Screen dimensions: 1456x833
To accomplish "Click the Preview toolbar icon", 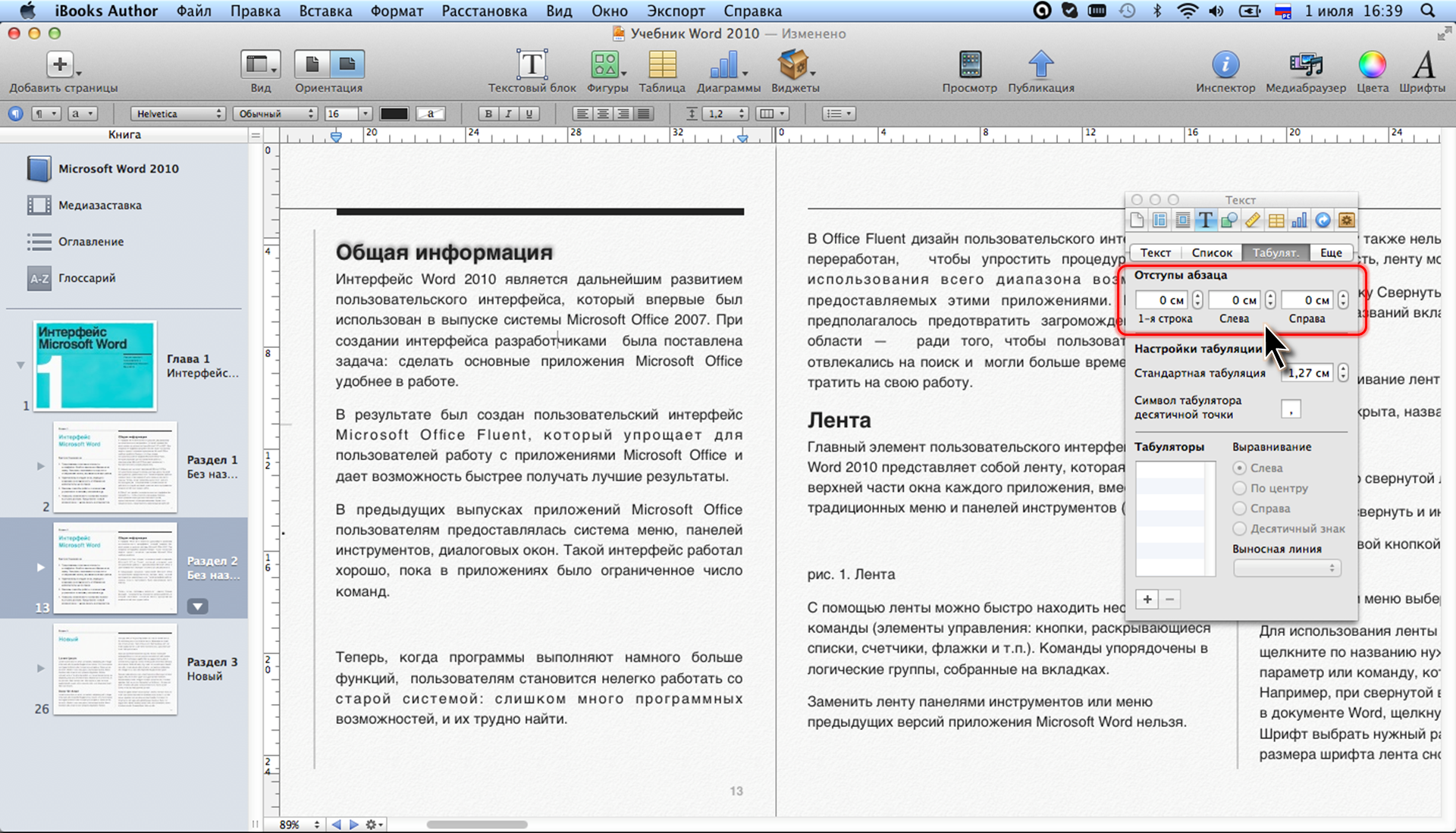I will click(970, 65).
